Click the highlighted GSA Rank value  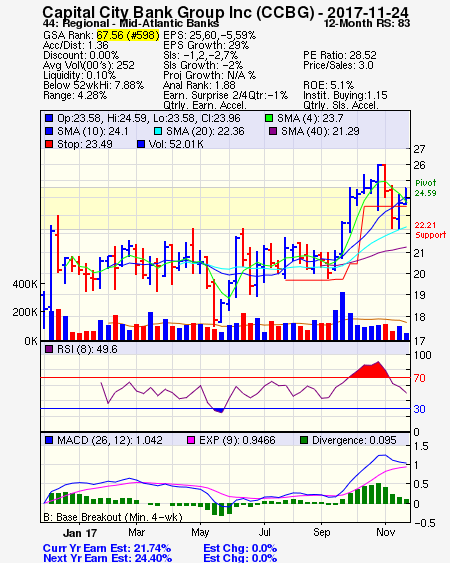[128, 35]
